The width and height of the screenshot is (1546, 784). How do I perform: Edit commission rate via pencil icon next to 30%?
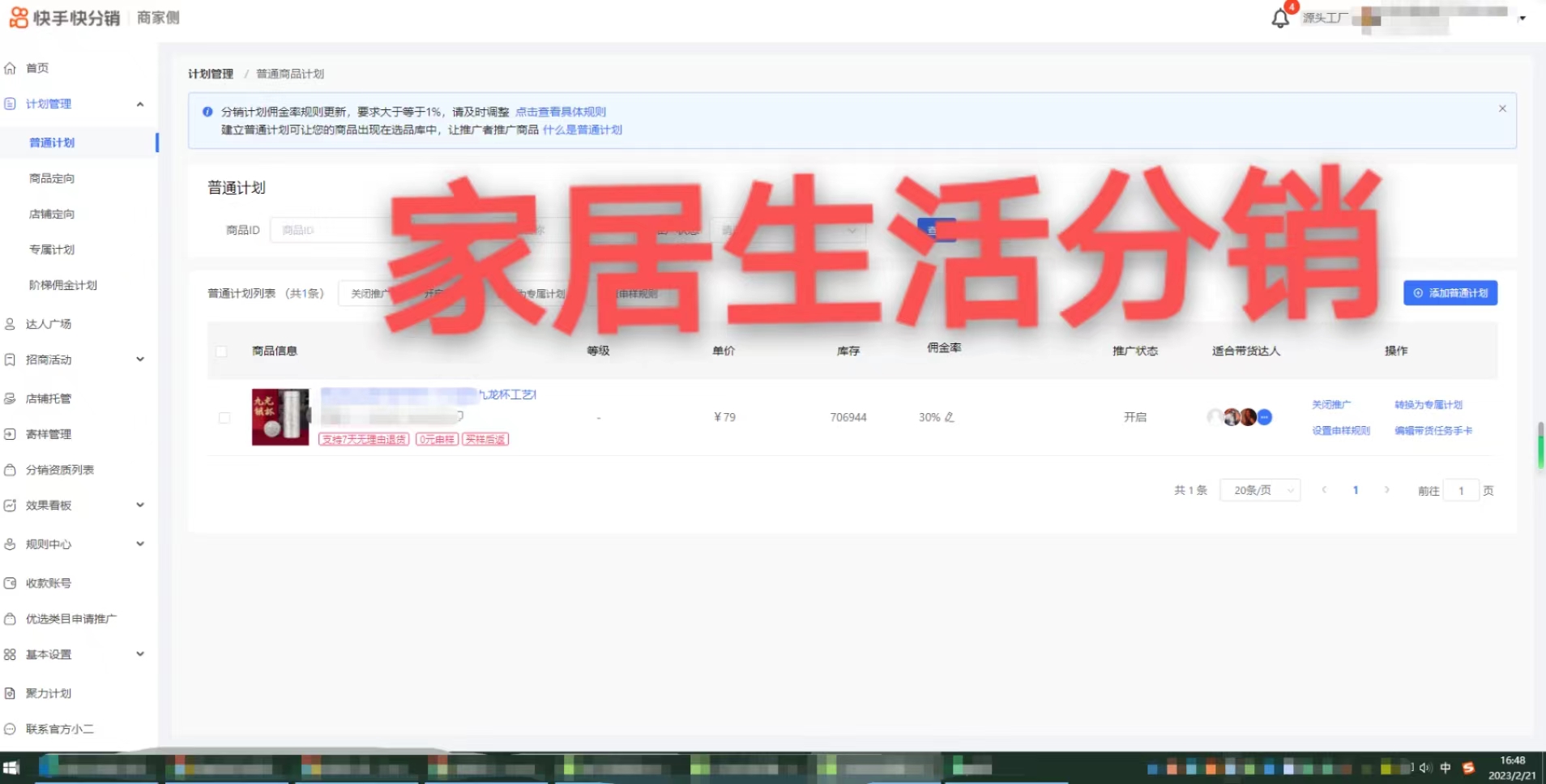pos(950,416)
